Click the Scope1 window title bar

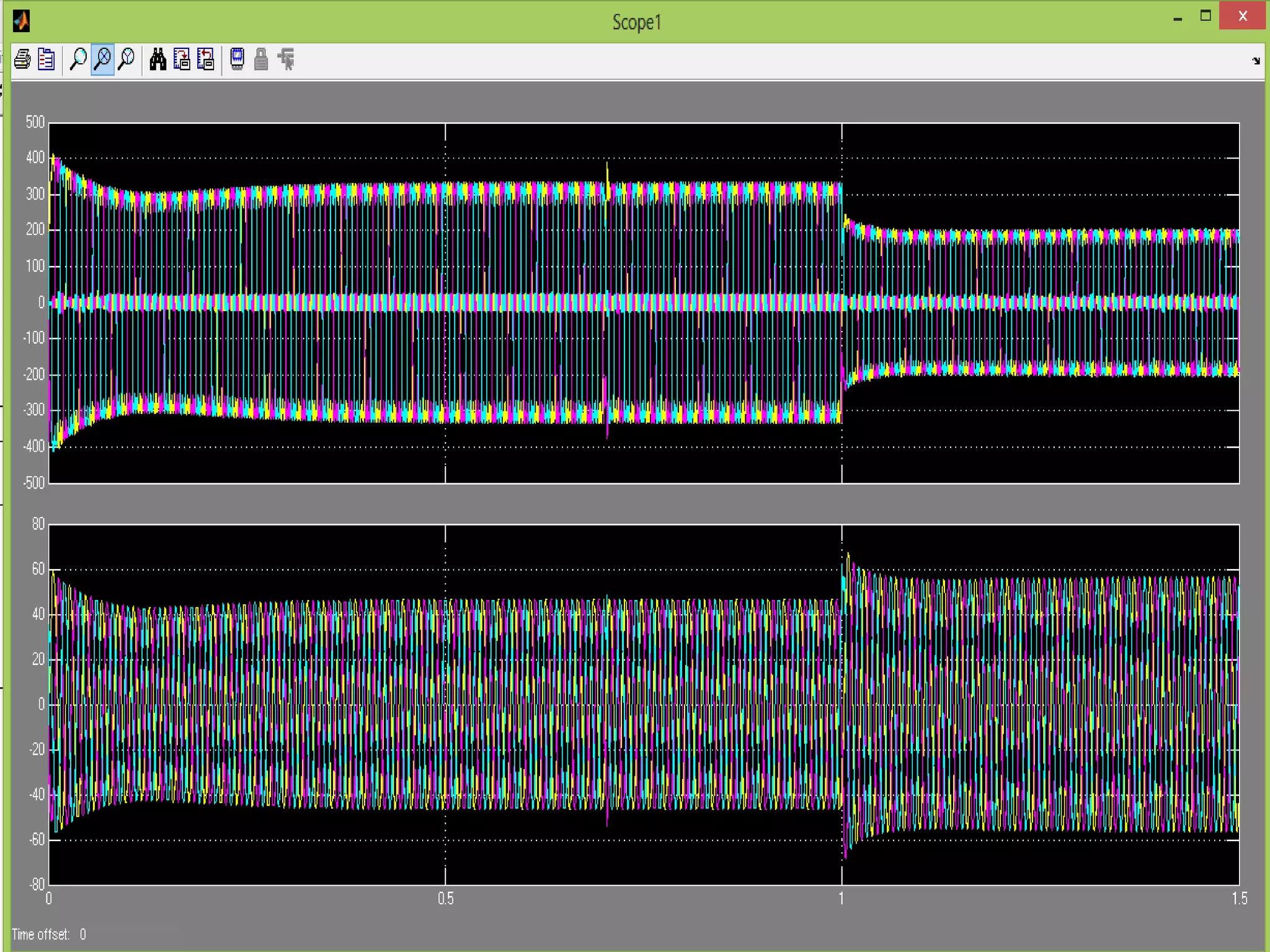636,22
